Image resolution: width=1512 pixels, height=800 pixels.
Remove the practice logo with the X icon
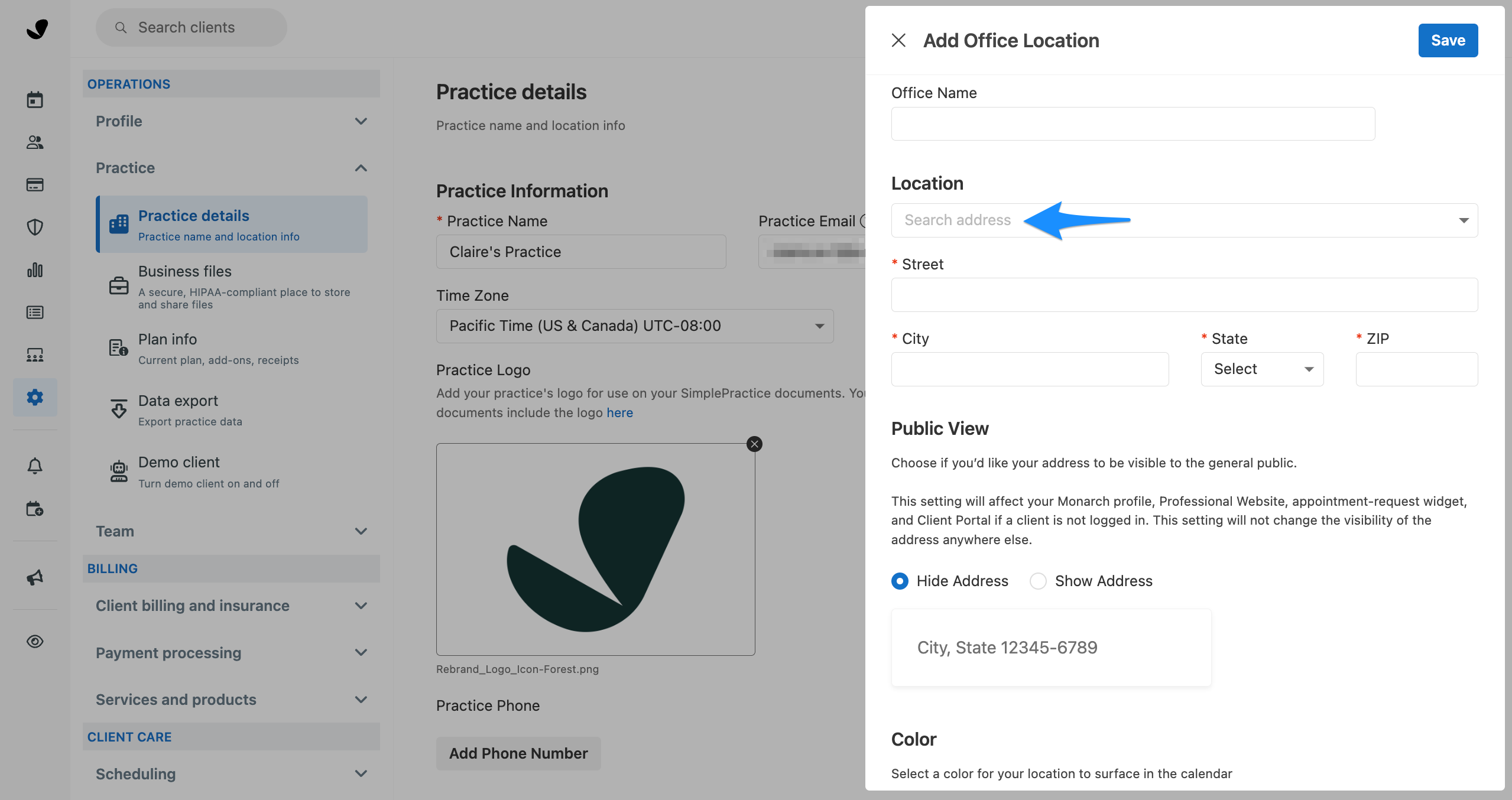pos(754,444)
